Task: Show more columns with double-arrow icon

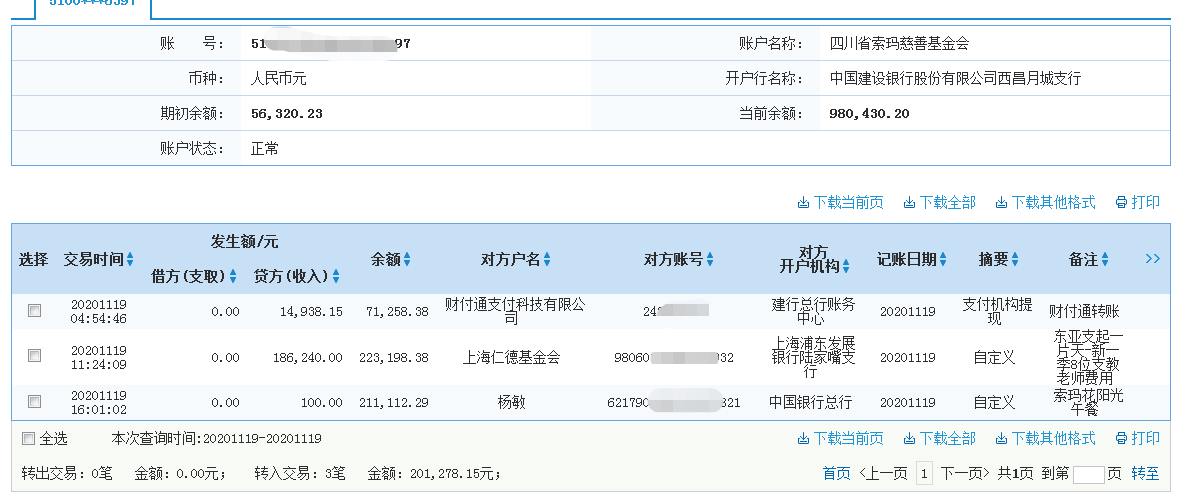Action: pos(1153,259)
